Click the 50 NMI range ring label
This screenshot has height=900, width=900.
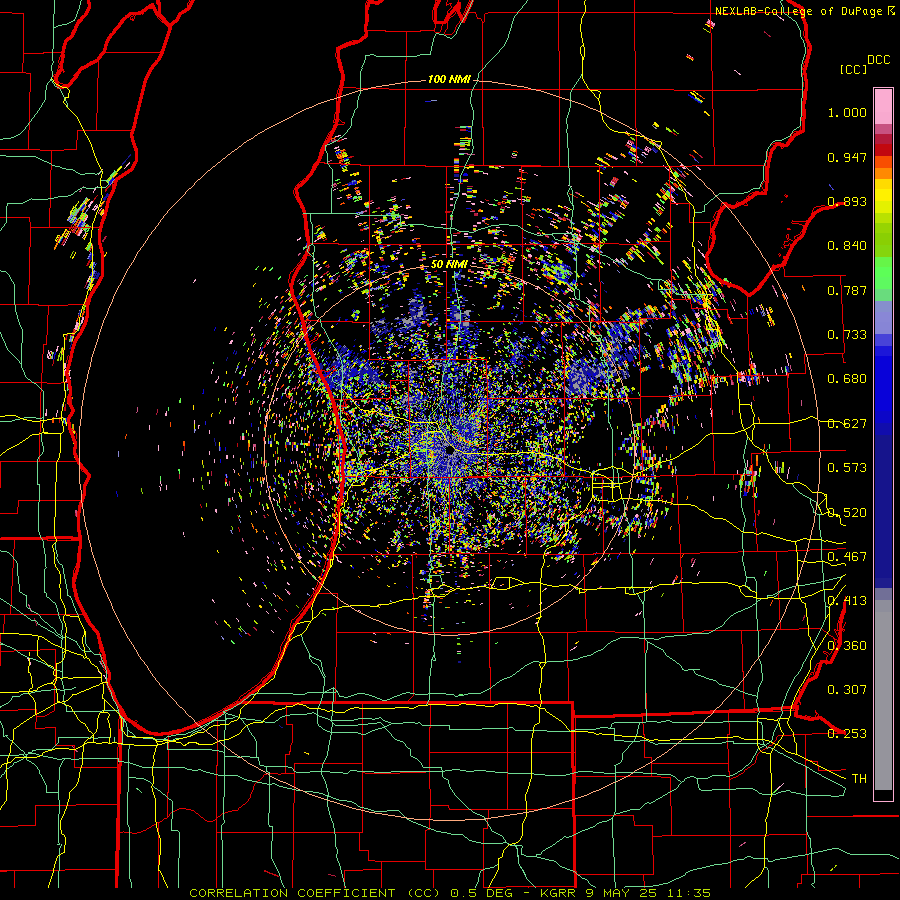pos(449,264)
